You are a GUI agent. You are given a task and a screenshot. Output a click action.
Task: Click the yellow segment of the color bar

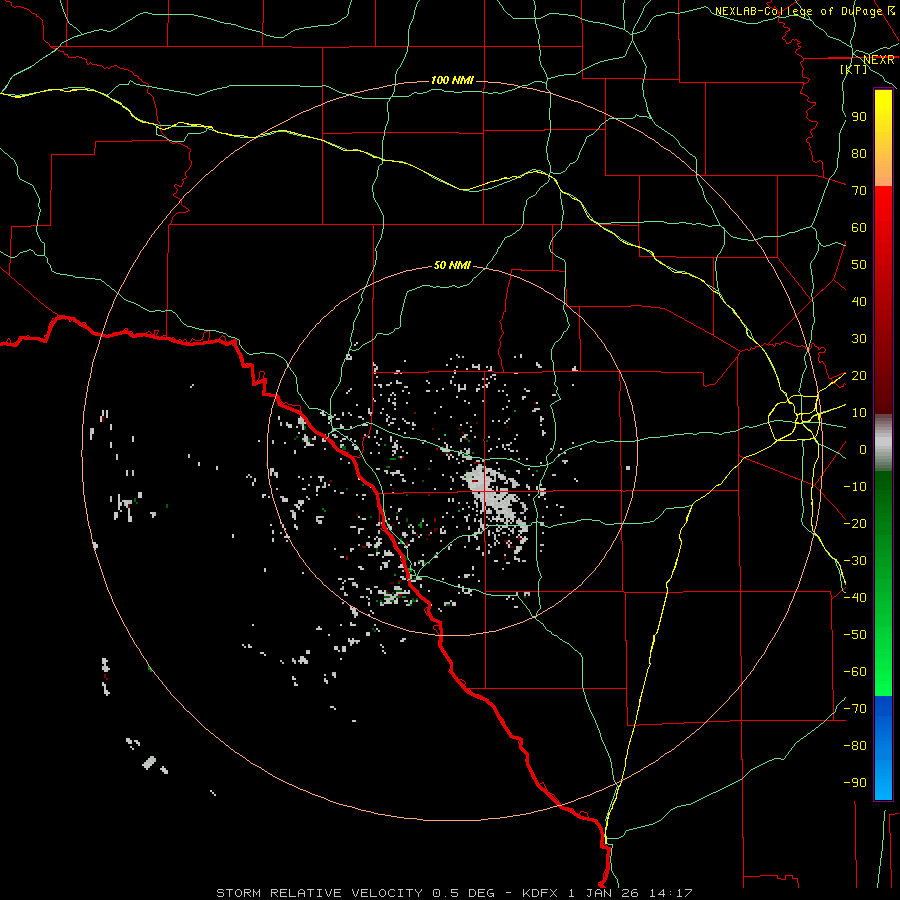tap(883, 112)
